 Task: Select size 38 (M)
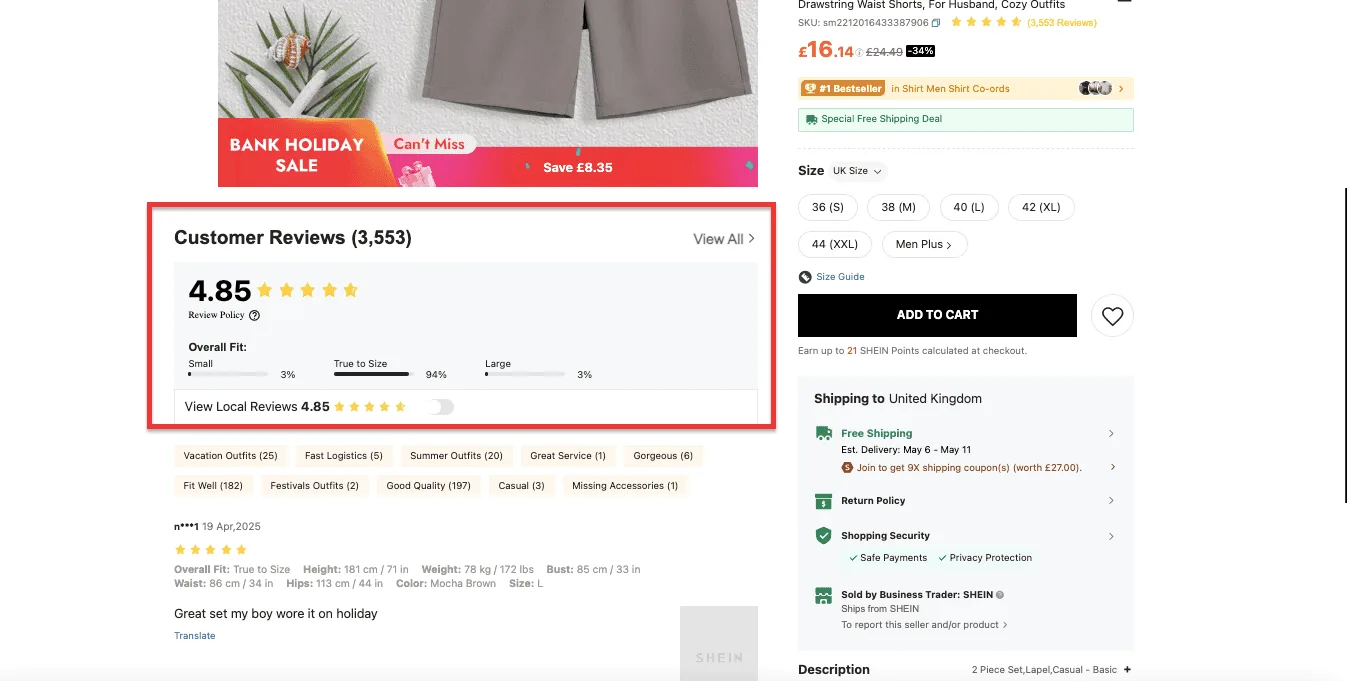[x=898, y=207]
